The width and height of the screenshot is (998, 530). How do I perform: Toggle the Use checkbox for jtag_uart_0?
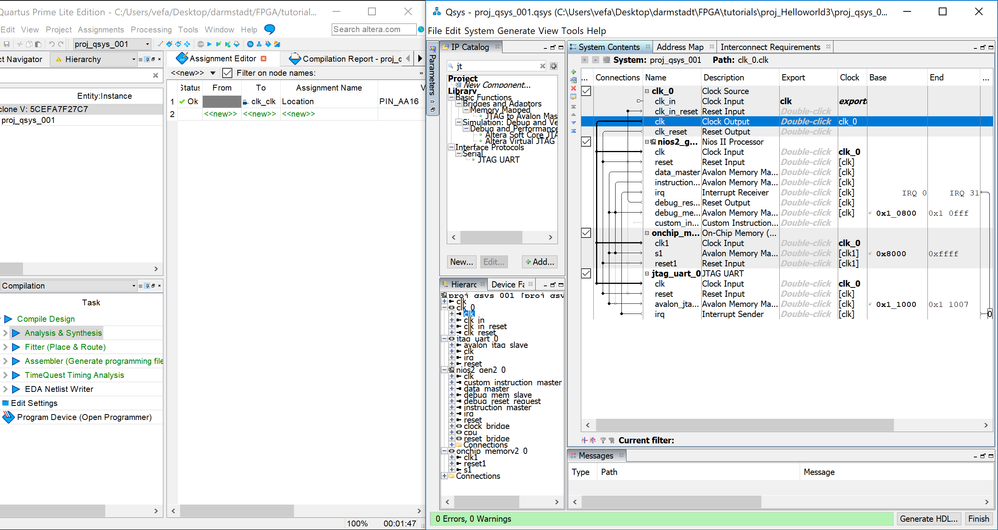point(586,273)
